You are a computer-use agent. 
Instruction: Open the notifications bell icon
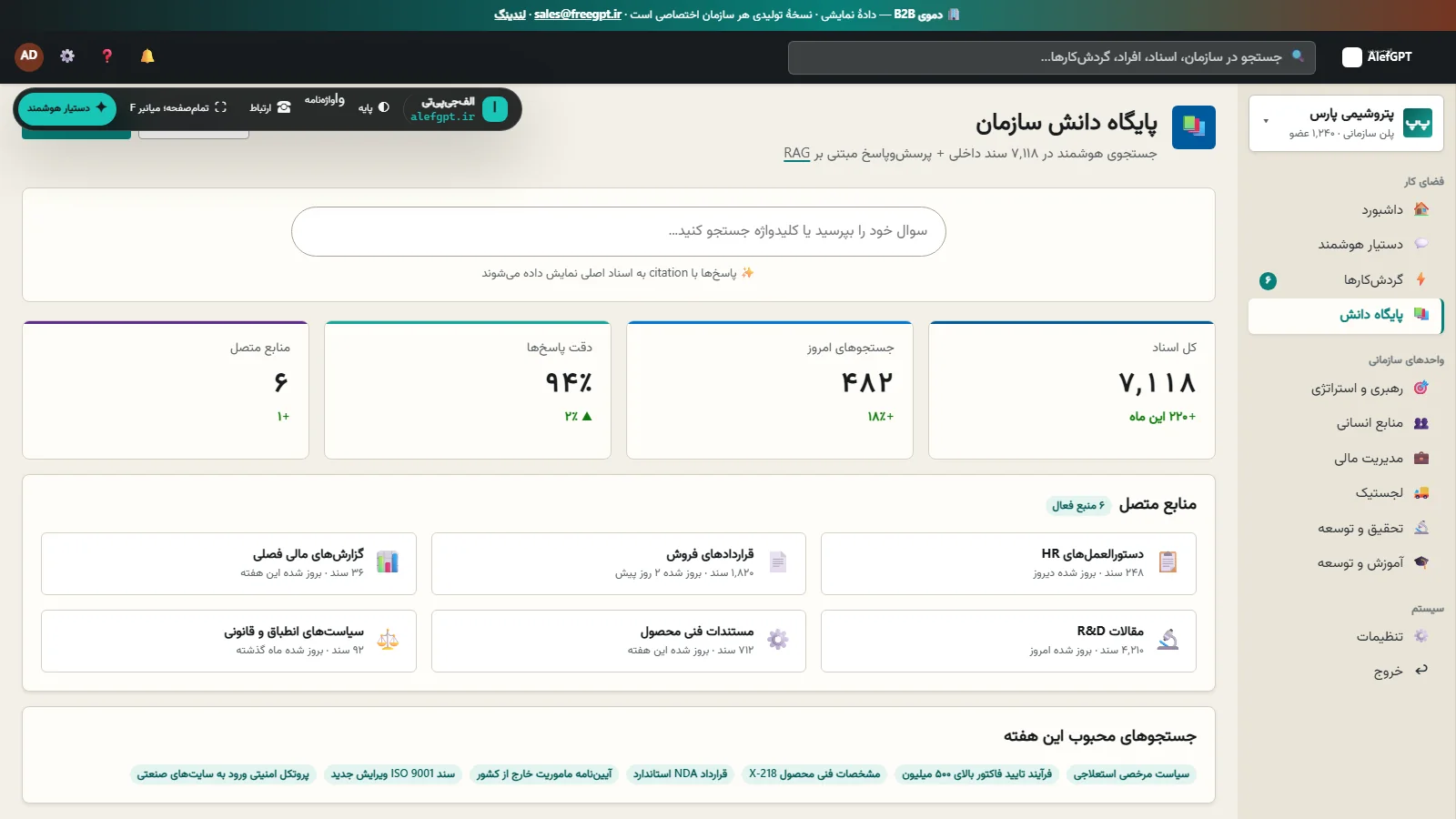pyautogui.click(x=147, y=56)
